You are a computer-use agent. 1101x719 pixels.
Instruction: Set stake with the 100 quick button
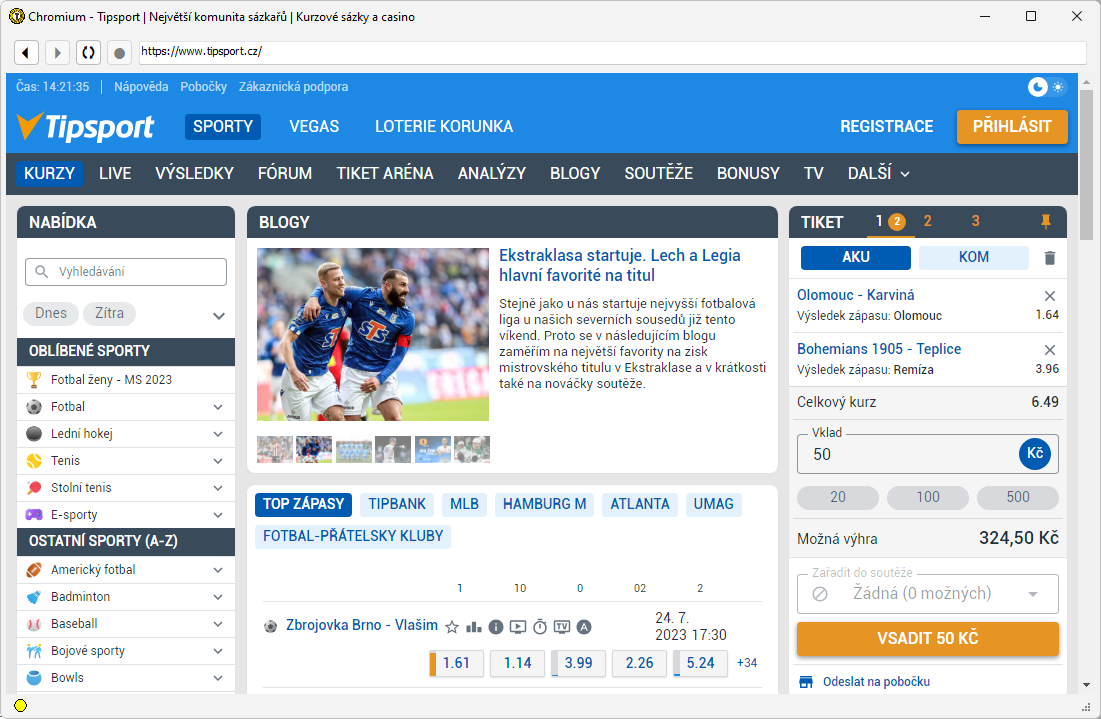pos(928,498)
